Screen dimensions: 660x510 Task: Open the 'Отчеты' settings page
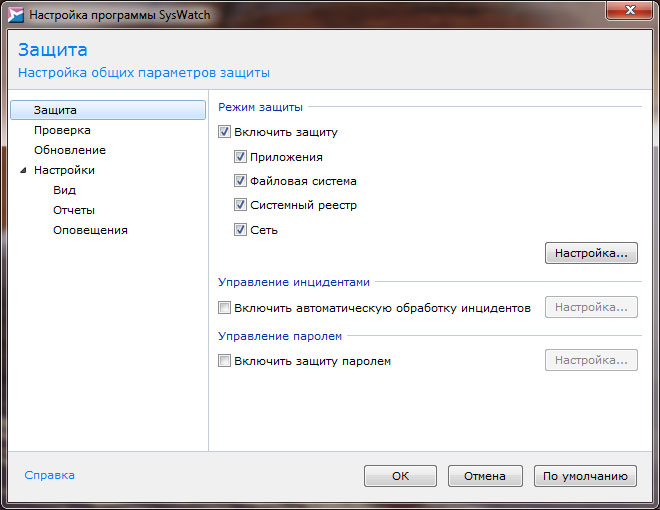click(74, 210)
